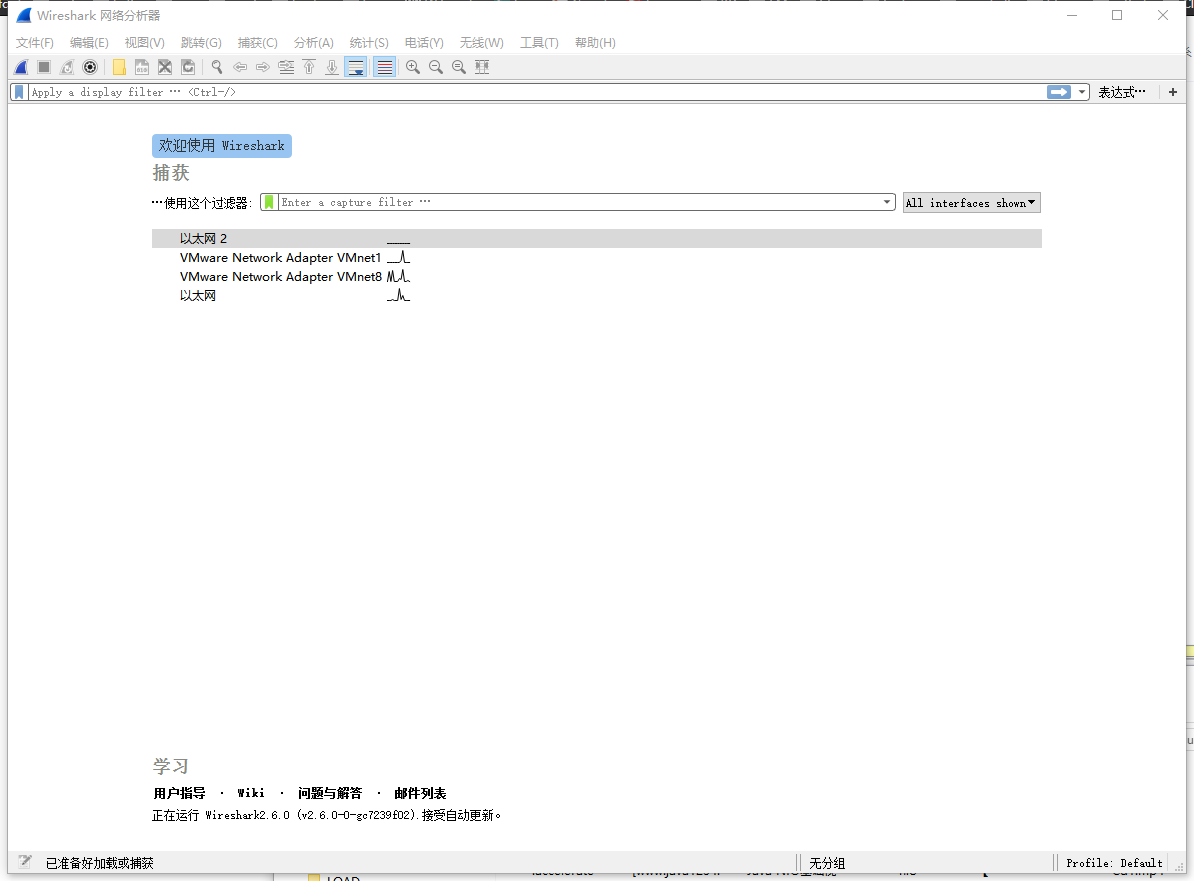Click the Profile: Default status entry
The width and height of the screenshot is (1194, 881).
click(x=1114, y=863)
